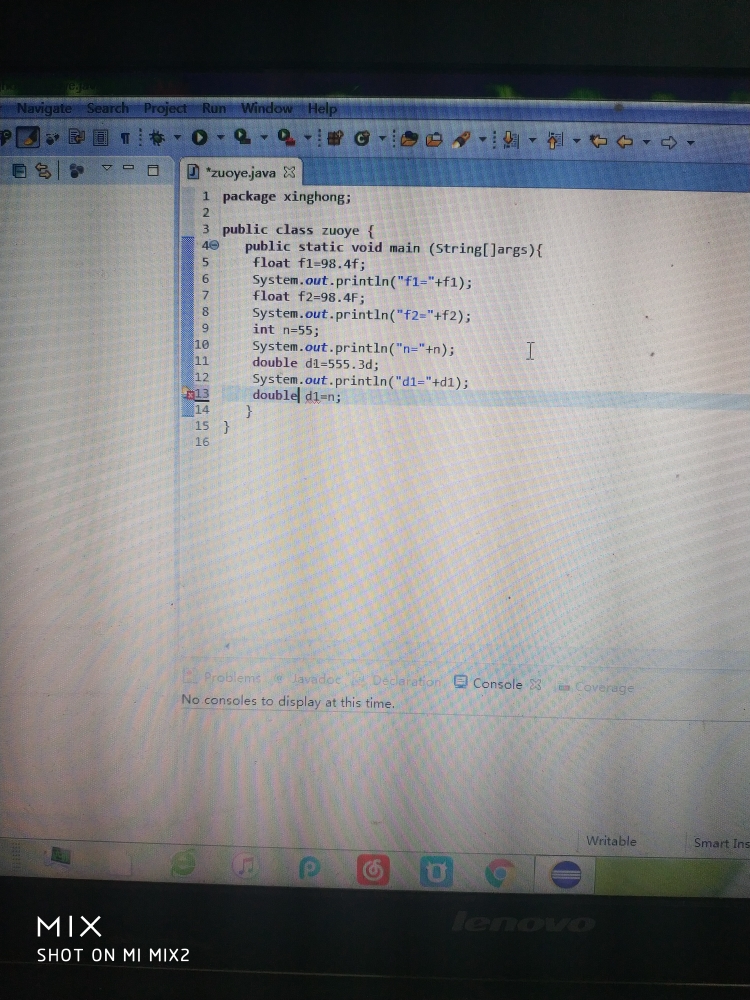Screen dimensions: 750x1000
Task: Click the error marker on line 13
Action: [x=189, y=394]
